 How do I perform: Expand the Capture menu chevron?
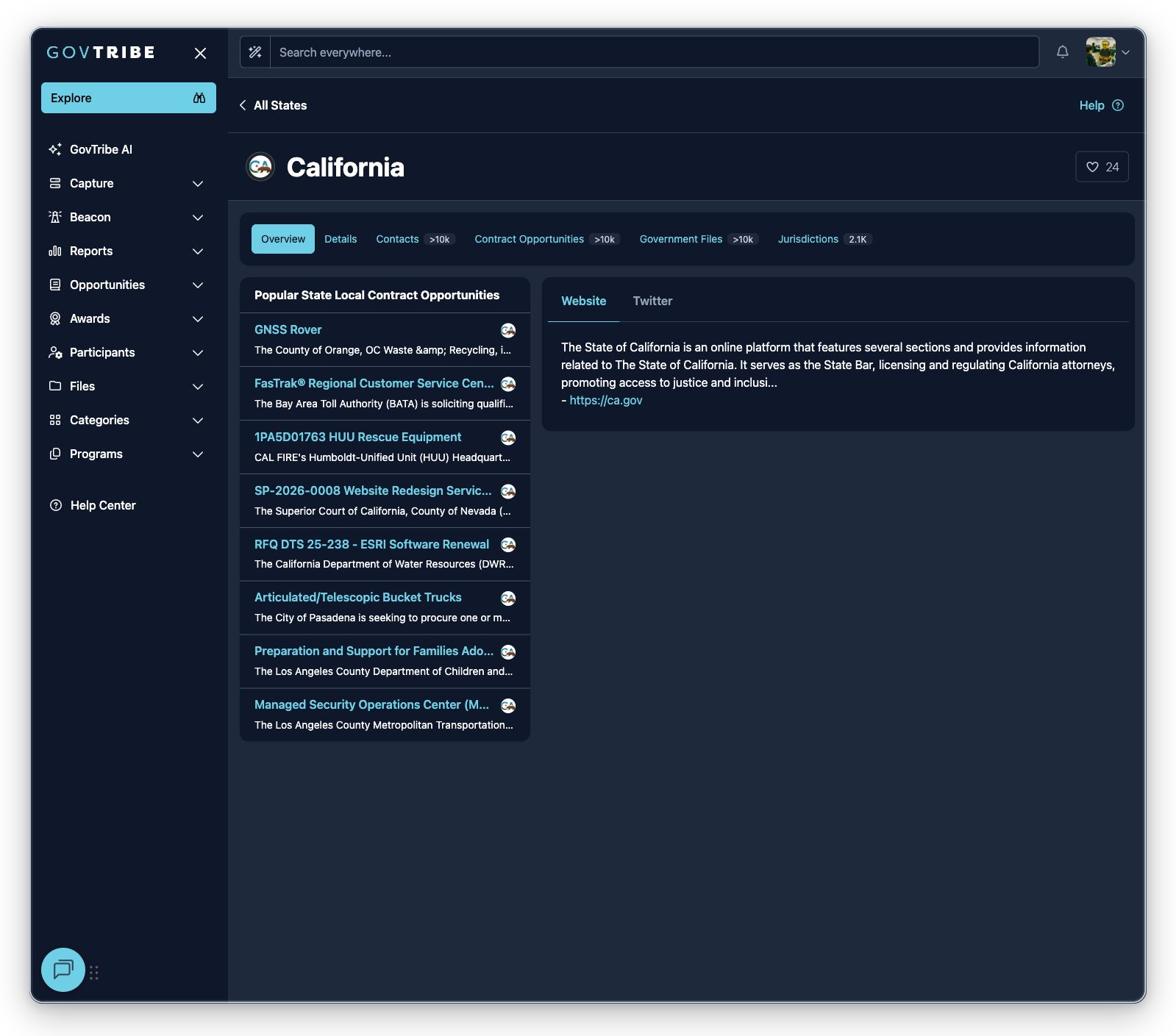coord(198,183)
